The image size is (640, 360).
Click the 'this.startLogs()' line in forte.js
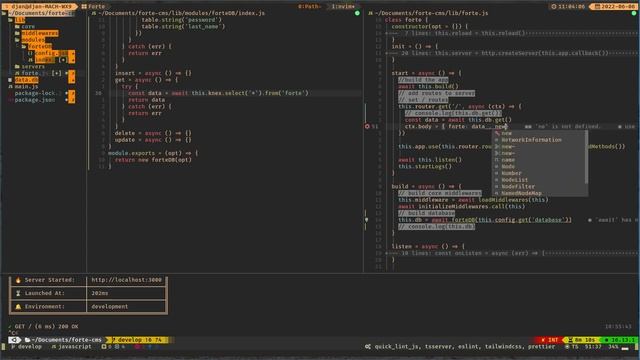(x=425, y=167)
